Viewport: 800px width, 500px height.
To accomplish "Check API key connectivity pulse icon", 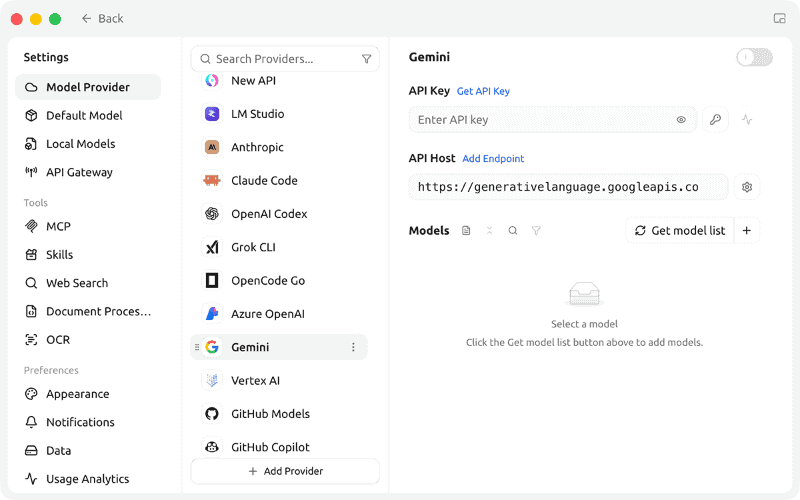I will 747,120.
